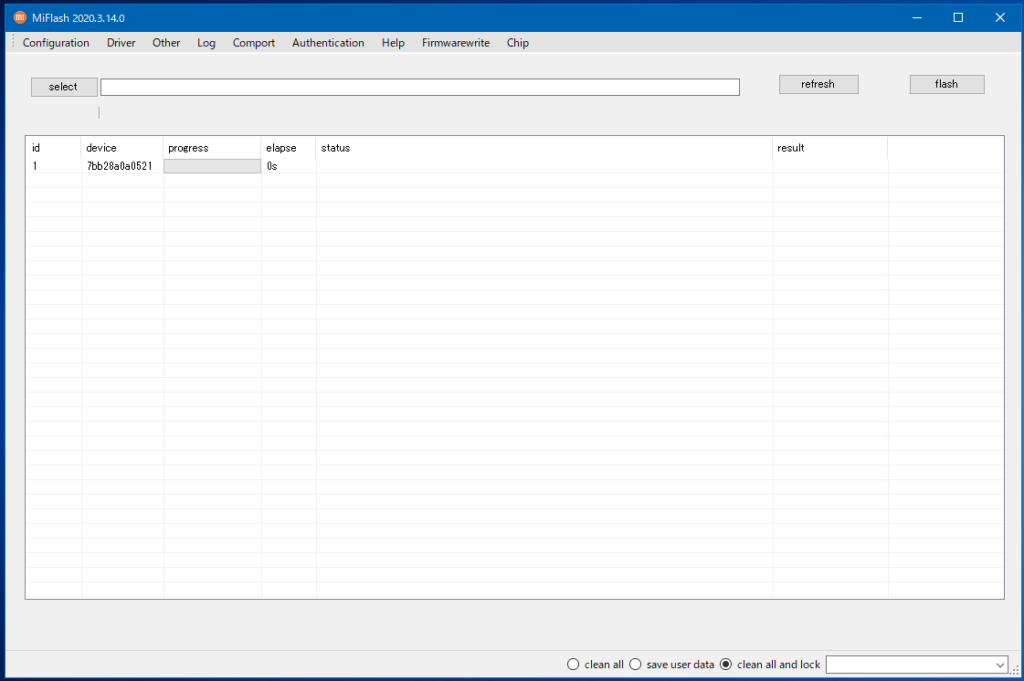Select the clean all radio option
Image resolution: width=1024 pixels, height=681 pixels.
coord(573,663)
